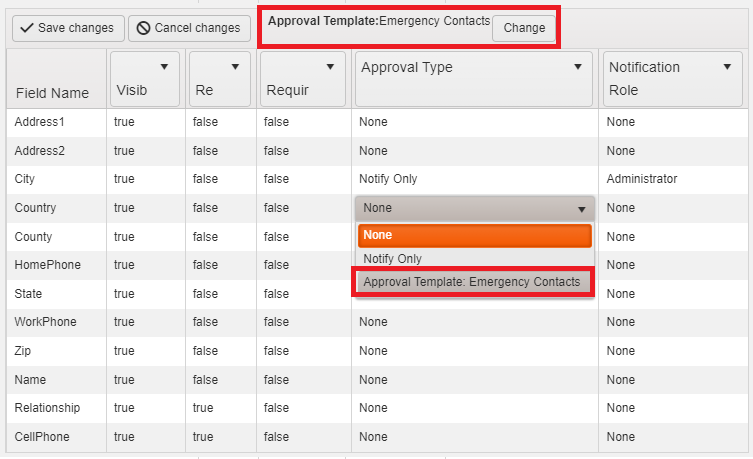Screen dimensions: 753x459
Task: Click the Change approval template button
Action: point(524,28)
